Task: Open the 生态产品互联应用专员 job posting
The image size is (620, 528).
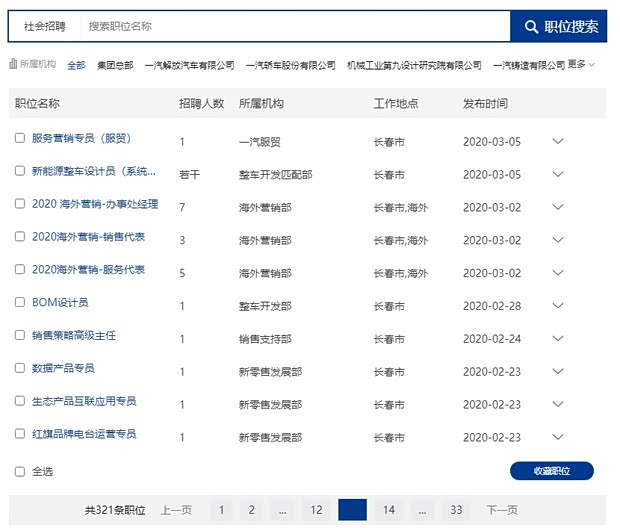Action: (84, 401)
